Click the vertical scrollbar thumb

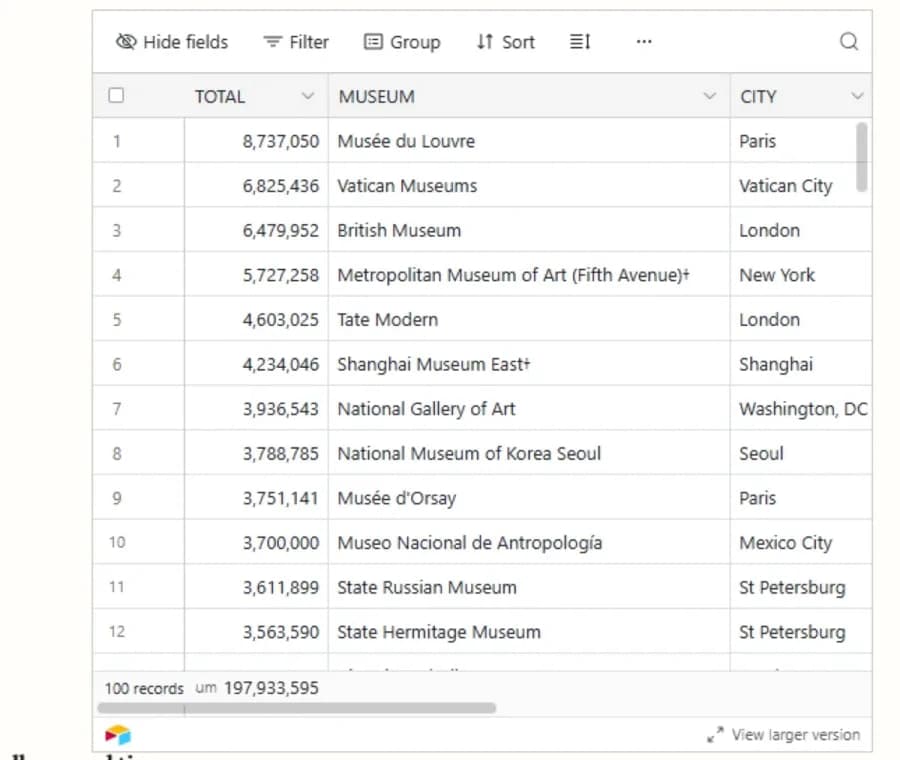click(x=862, y=157)
